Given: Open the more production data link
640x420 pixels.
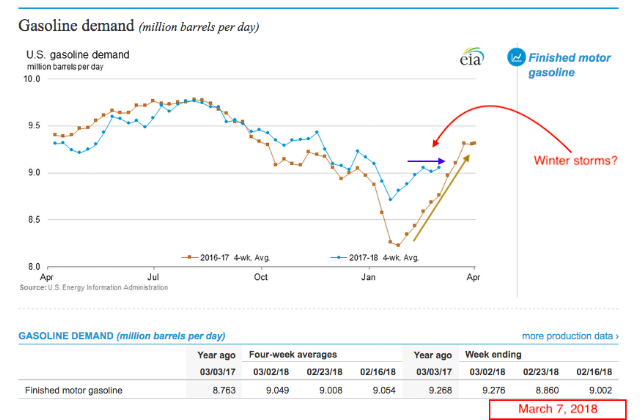Looking at the screenshot, I should pos(570,336).
